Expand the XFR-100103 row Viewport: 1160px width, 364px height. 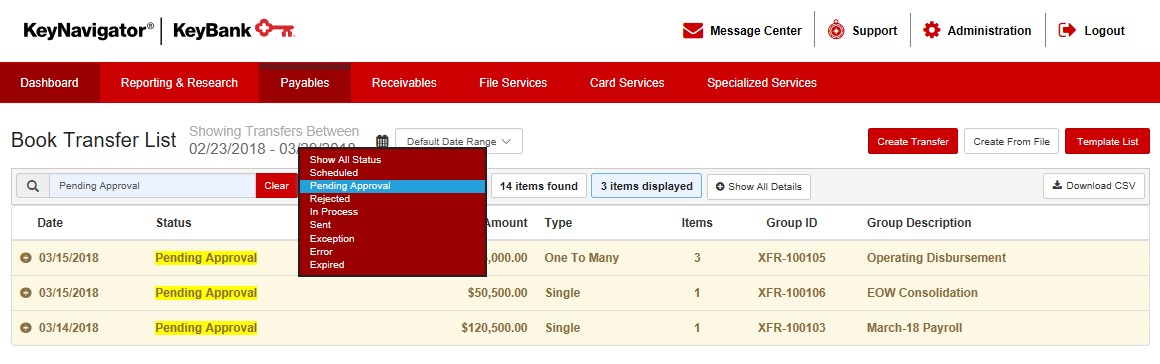point(26,328)
